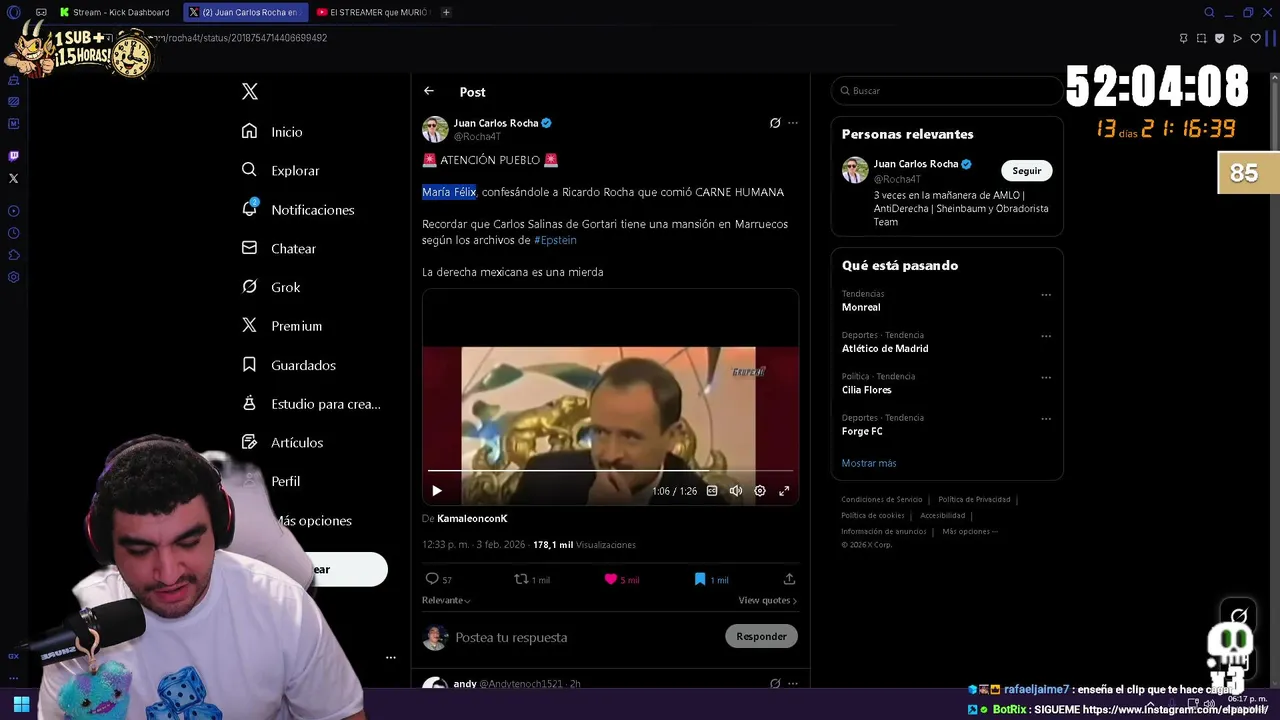Open Artículos in the sidebar
1280x720 pixels.
pyautogui.click(x=283, y=442)
